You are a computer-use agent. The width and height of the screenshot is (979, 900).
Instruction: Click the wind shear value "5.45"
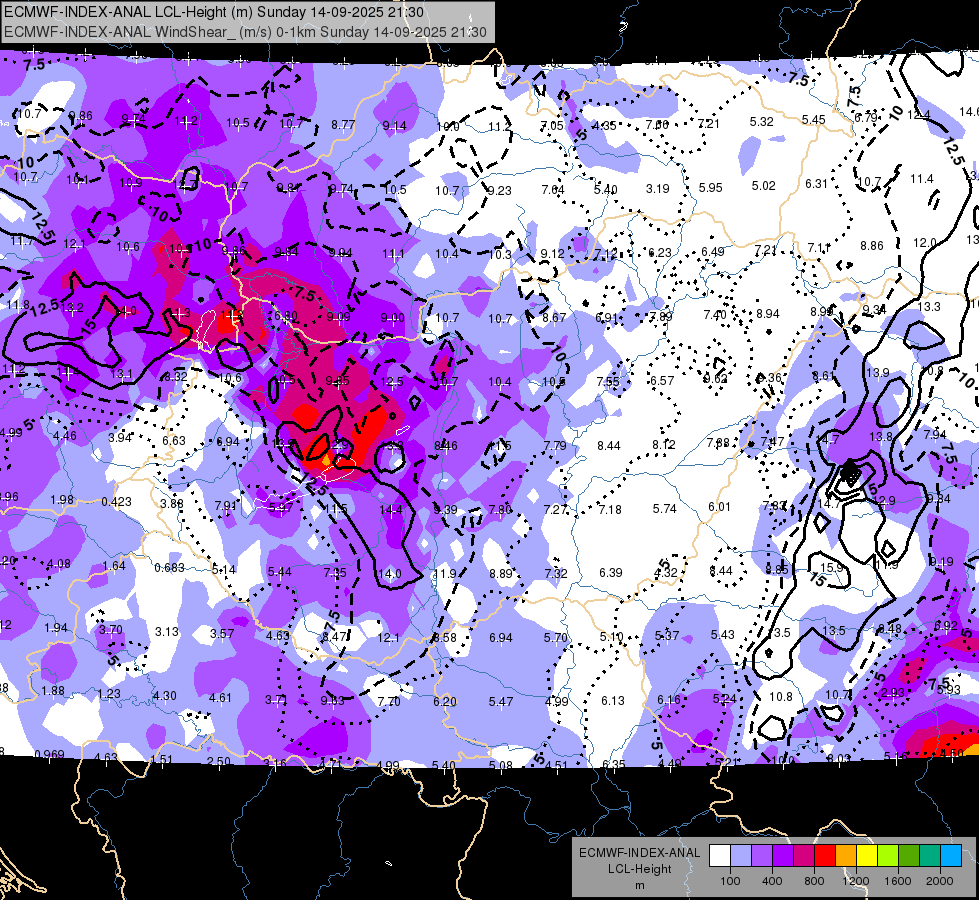pyautogui.click(x=814, y=119)
